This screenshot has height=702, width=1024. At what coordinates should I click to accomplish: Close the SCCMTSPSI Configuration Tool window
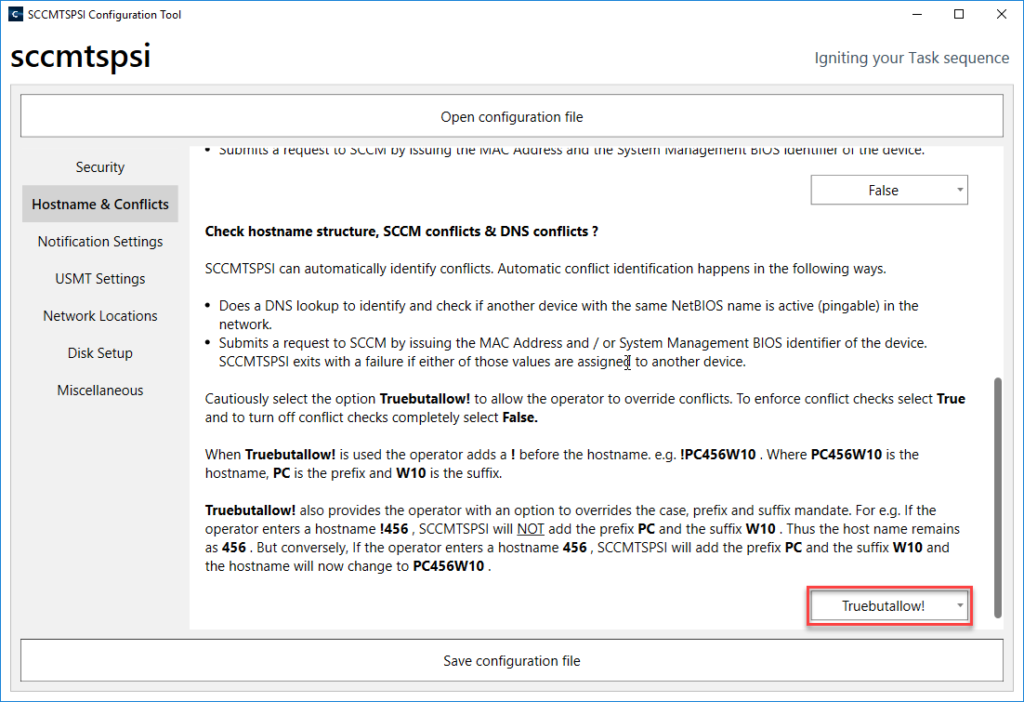click(x=1002, y=15)
